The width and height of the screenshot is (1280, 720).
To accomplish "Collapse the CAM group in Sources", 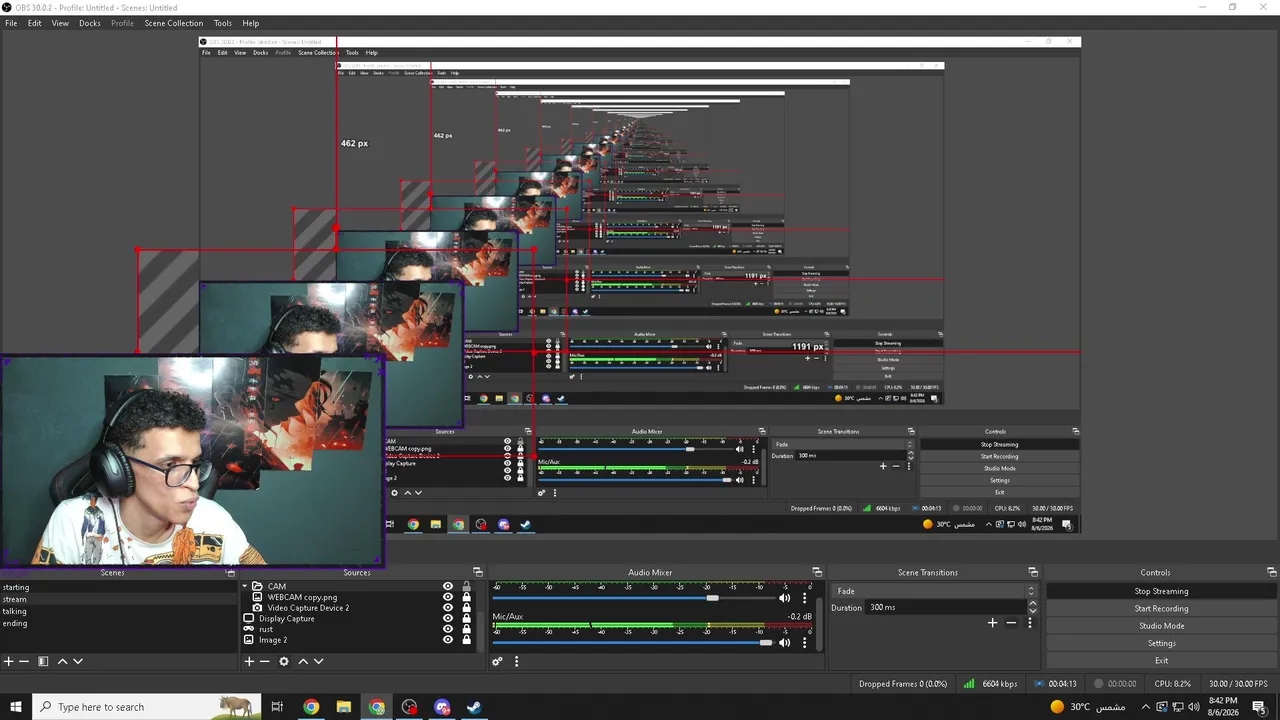I will (244, 587).
